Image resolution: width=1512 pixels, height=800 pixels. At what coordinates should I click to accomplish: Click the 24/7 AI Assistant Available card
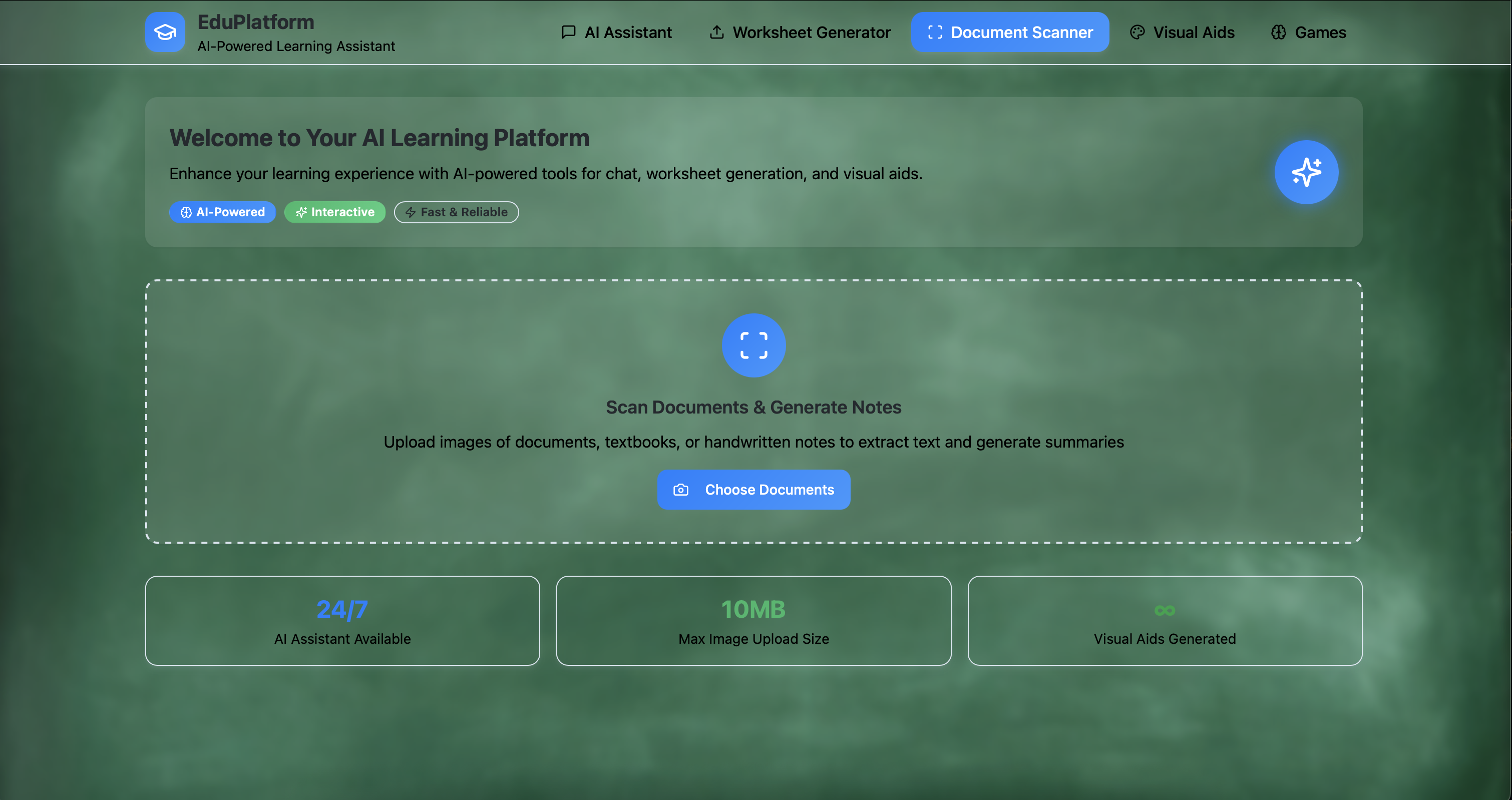tap(342, 620)
